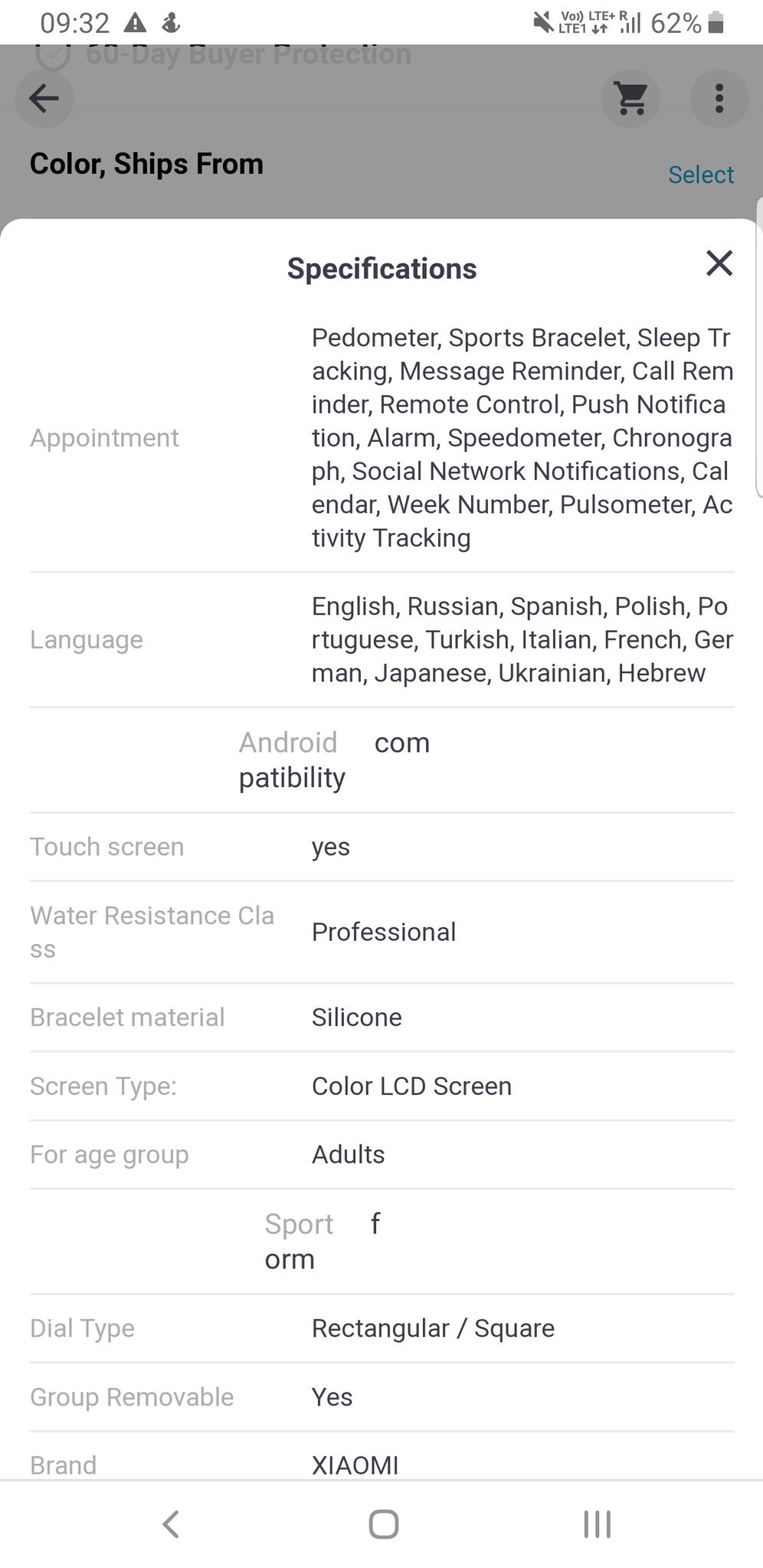This screenshot has height=1568, width=763.
Task: Tap the Color, Ships From heading
Action: click(x=146, y=164)
